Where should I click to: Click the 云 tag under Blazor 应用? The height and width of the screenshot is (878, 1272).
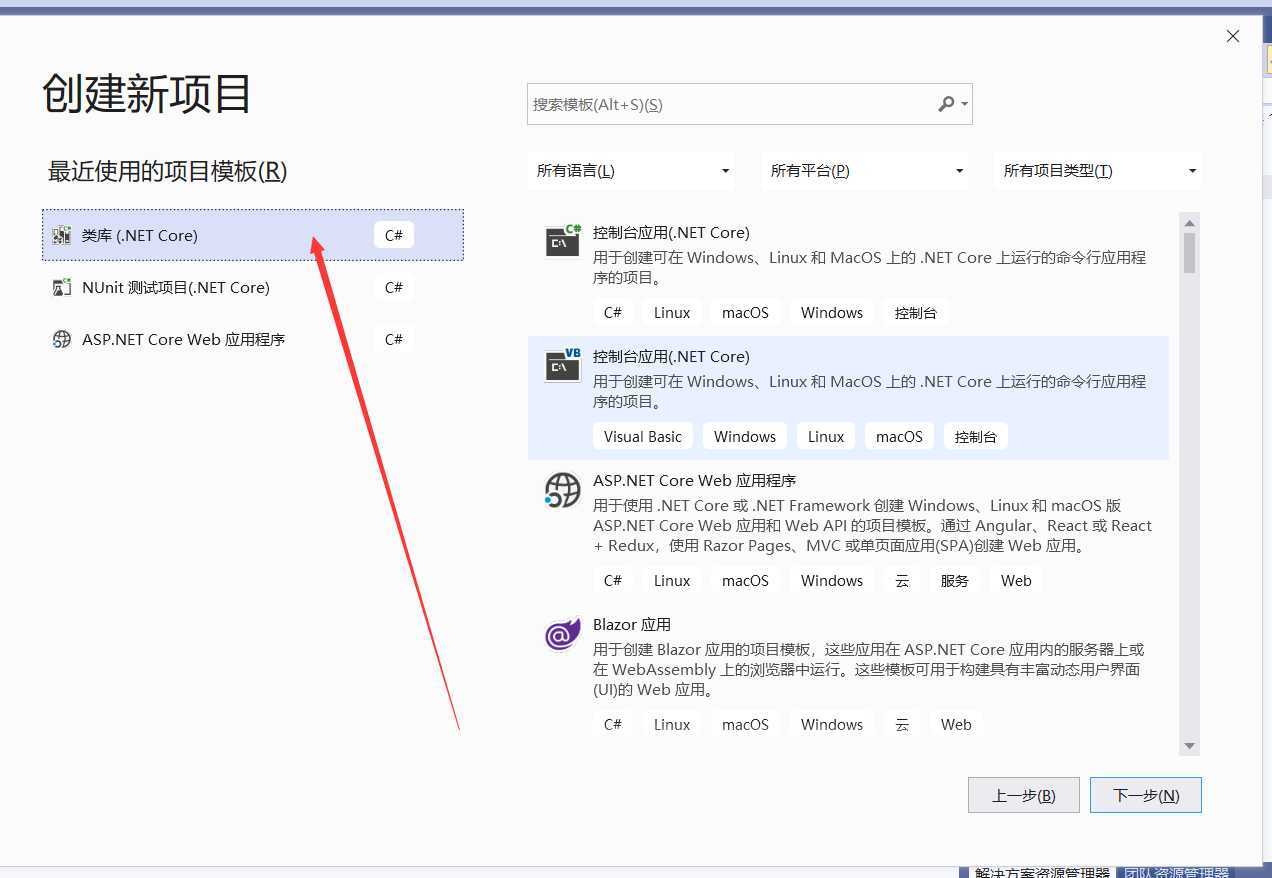pos(902,725)
